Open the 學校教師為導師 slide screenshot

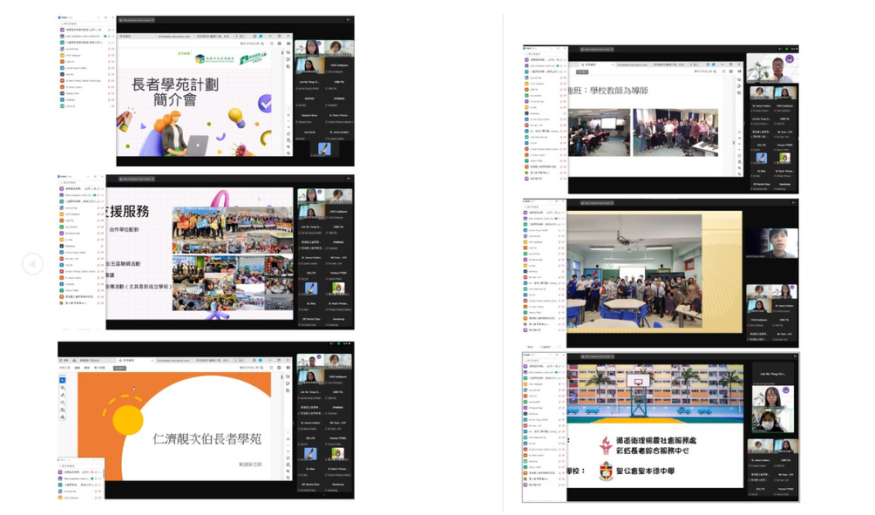(660, 119)
